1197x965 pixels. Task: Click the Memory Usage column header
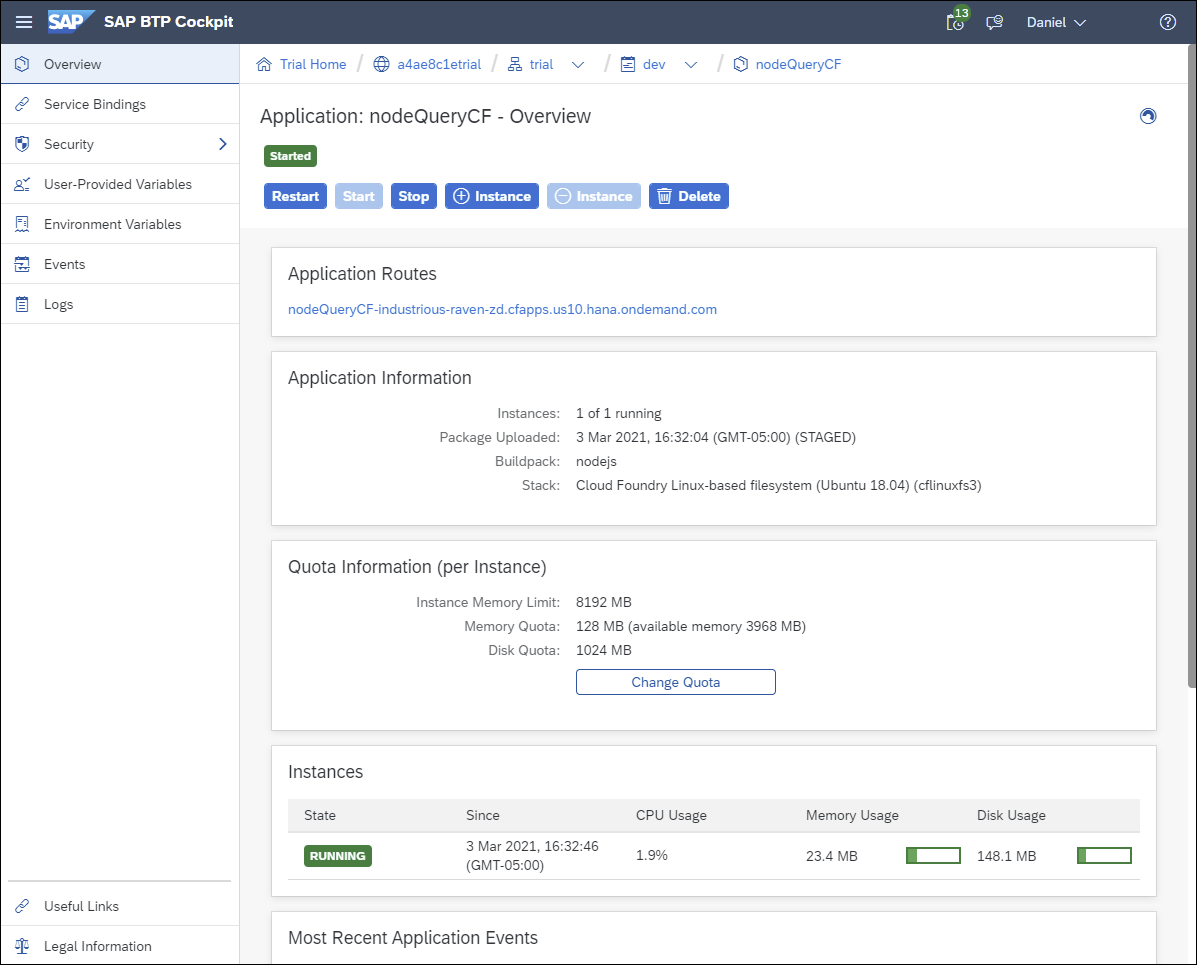pyautogui.click(x=852, y=815)
